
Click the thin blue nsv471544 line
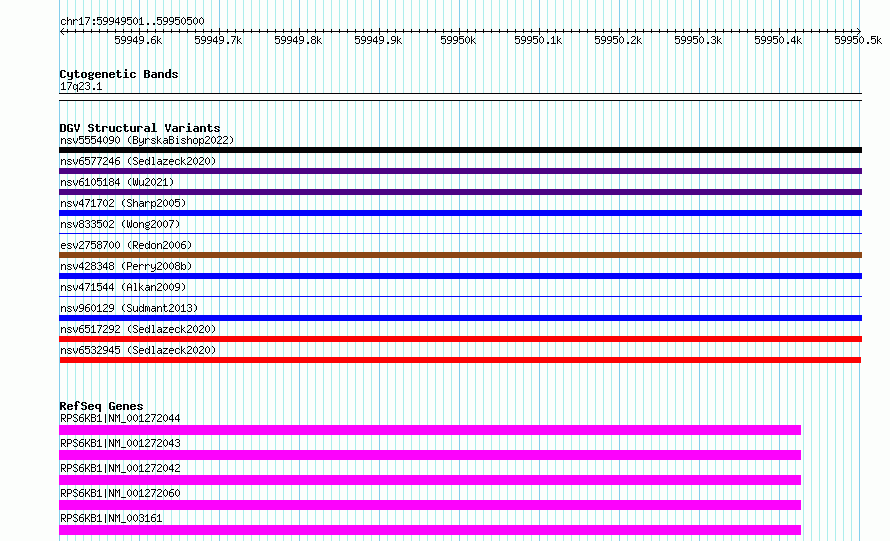(x=460, y=296)
